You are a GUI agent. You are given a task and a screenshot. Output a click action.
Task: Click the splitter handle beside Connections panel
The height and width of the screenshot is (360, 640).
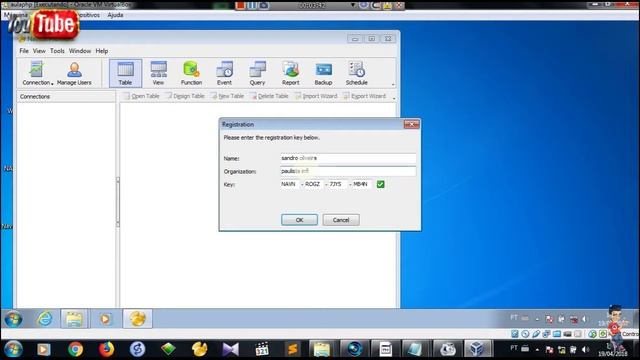pyautogui.click(x=118, y=202)
